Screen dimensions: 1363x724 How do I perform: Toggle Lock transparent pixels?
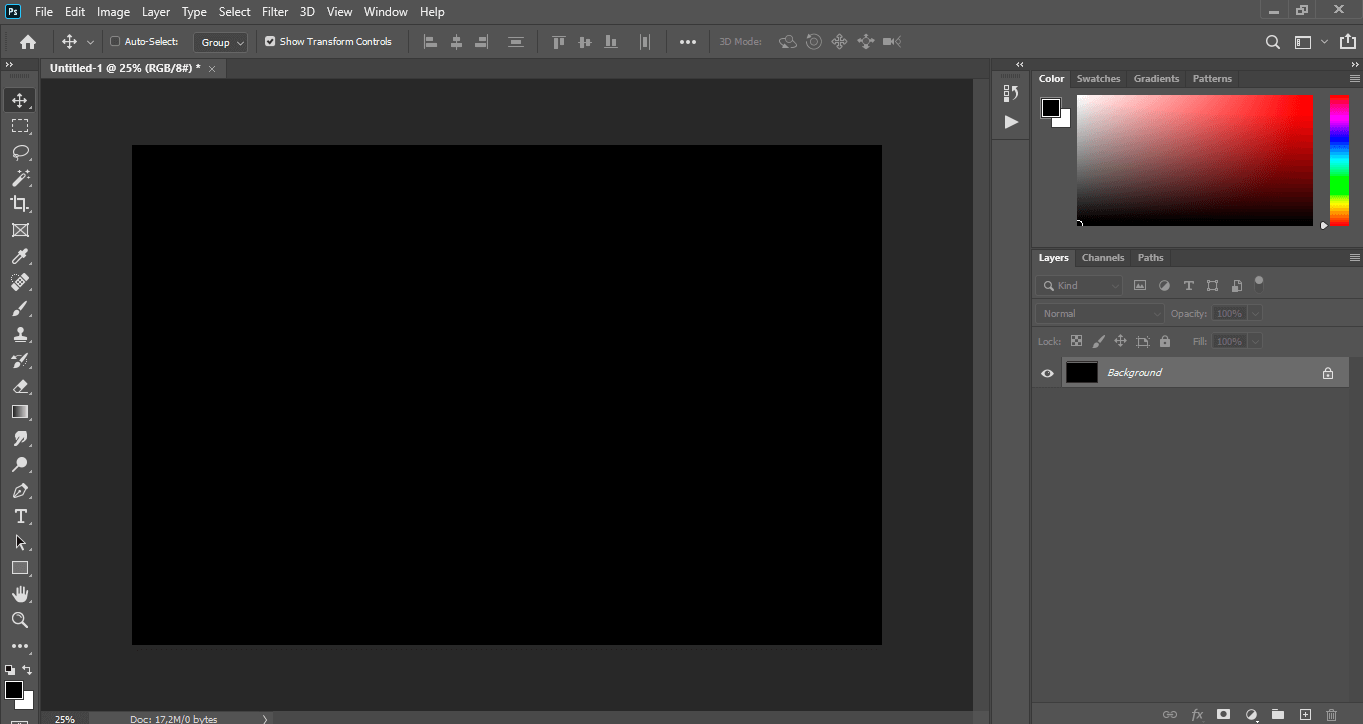point(1076,342)
